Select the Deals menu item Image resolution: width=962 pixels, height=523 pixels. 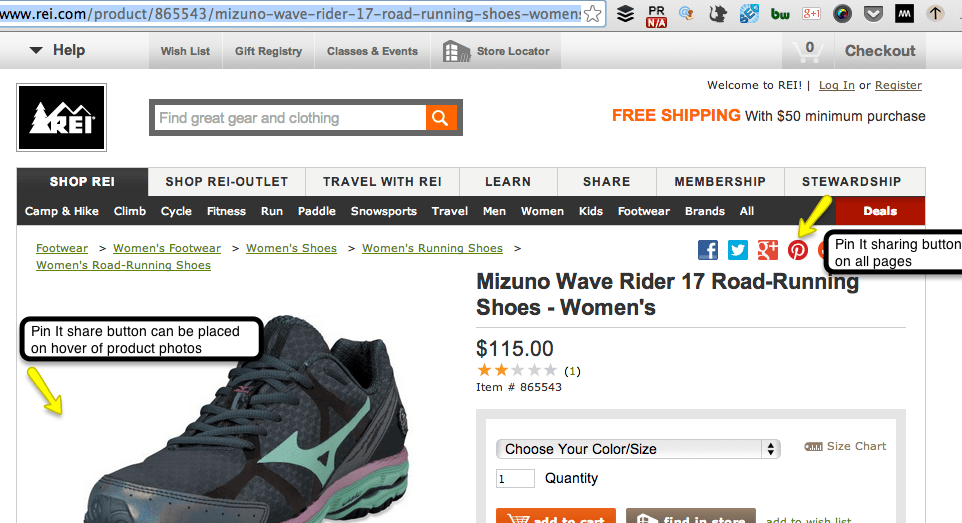click(880, 211)
